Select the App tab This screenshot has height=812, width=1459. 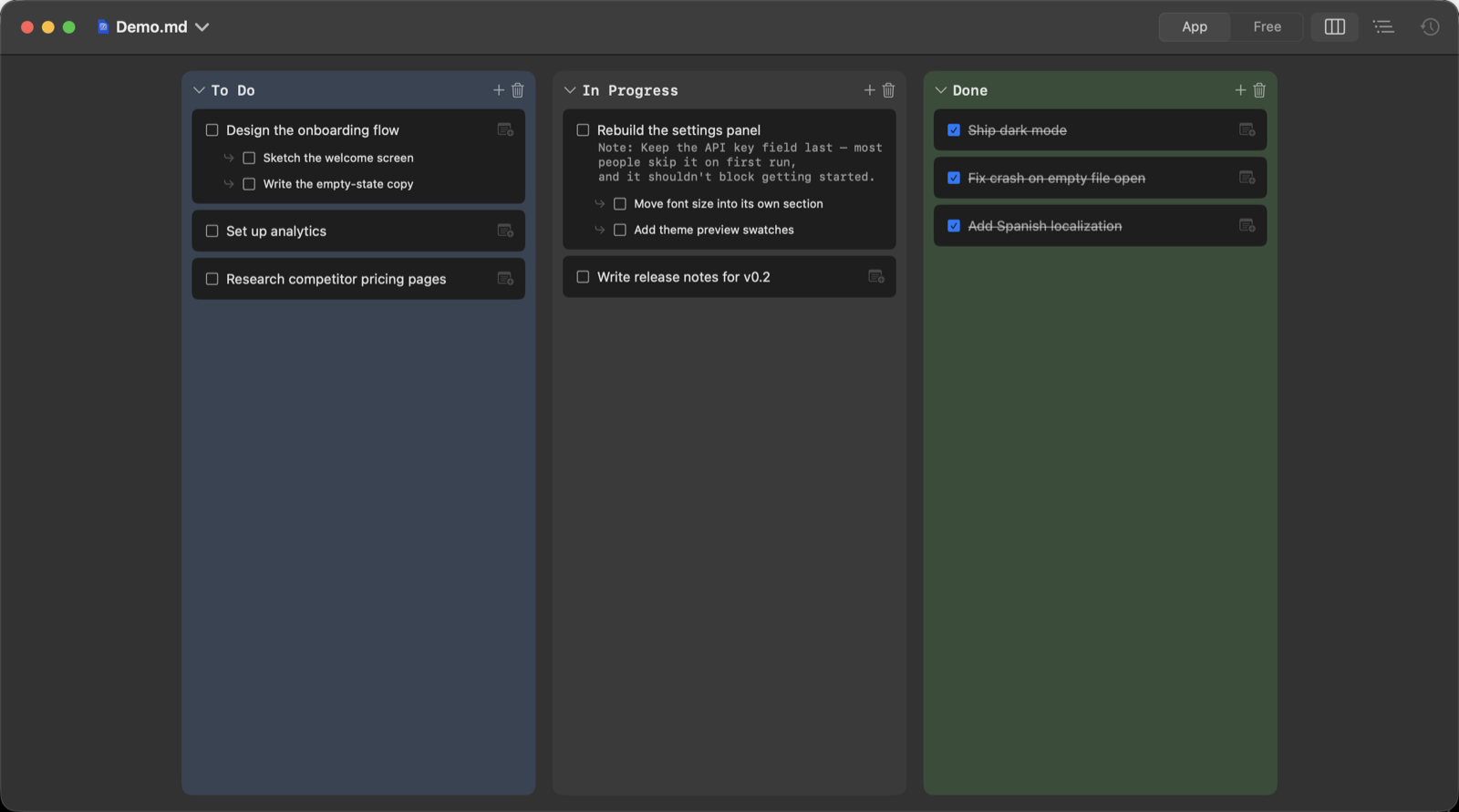pyautogui.click(x=1195, y=26)
